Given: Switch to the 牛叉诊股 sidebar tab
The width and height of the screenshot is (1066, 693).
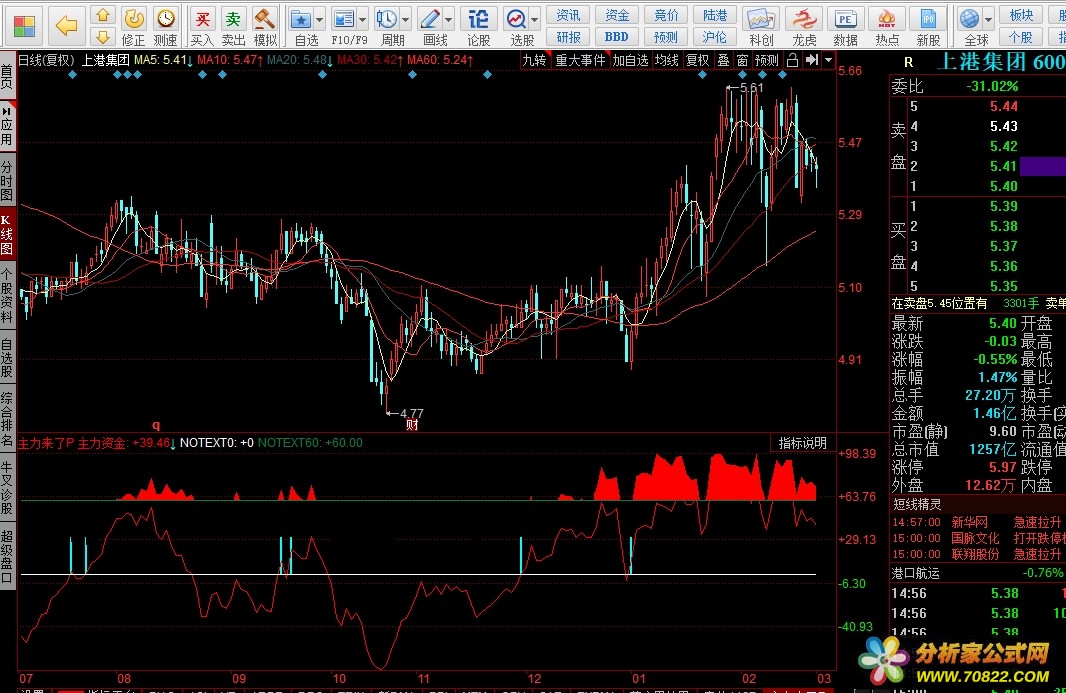Looking at the screenshot, I should click(7, 487).
